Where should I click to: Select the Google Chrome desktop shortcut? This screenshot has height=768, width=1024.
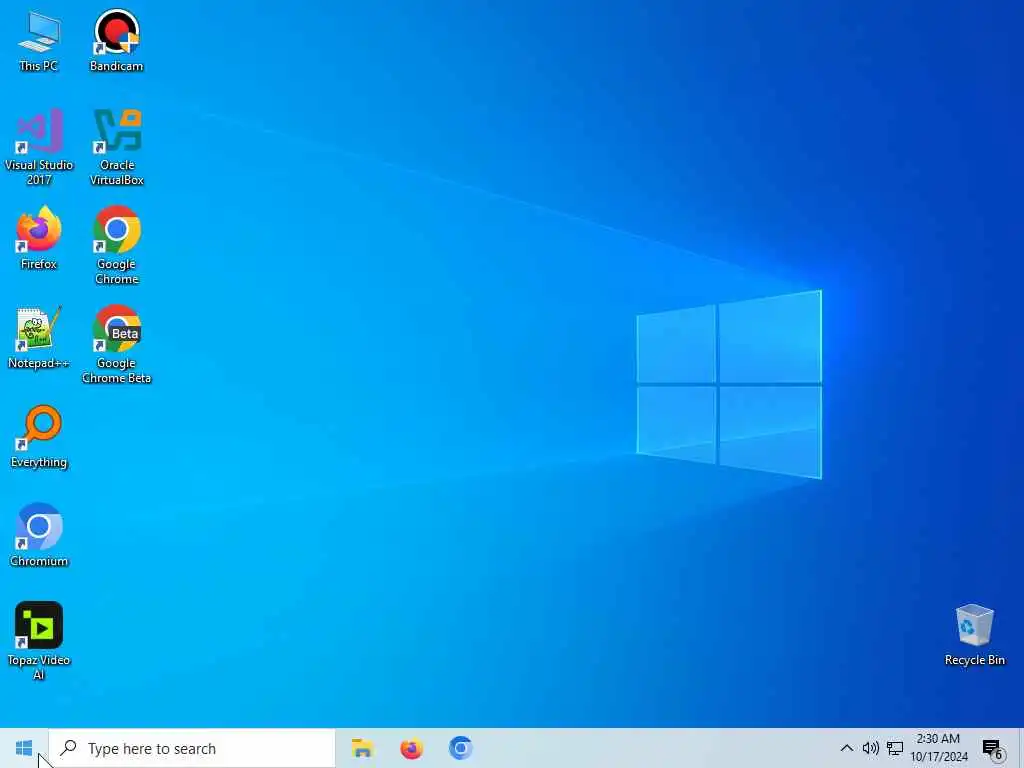click(x=116, y=246)
